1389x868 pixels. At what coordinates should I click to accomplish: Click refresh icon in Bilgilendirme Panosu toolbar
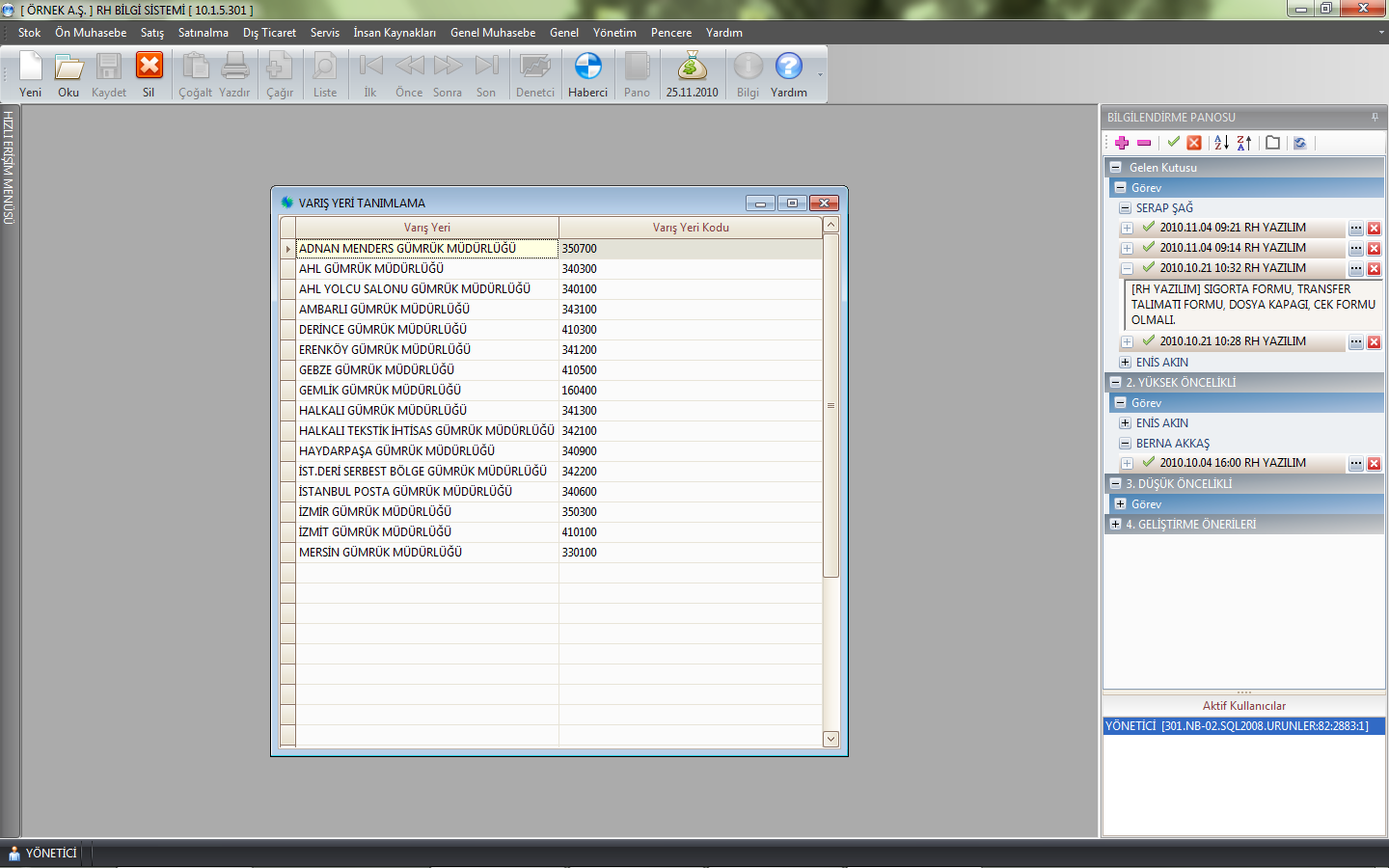pos(1300,143)
